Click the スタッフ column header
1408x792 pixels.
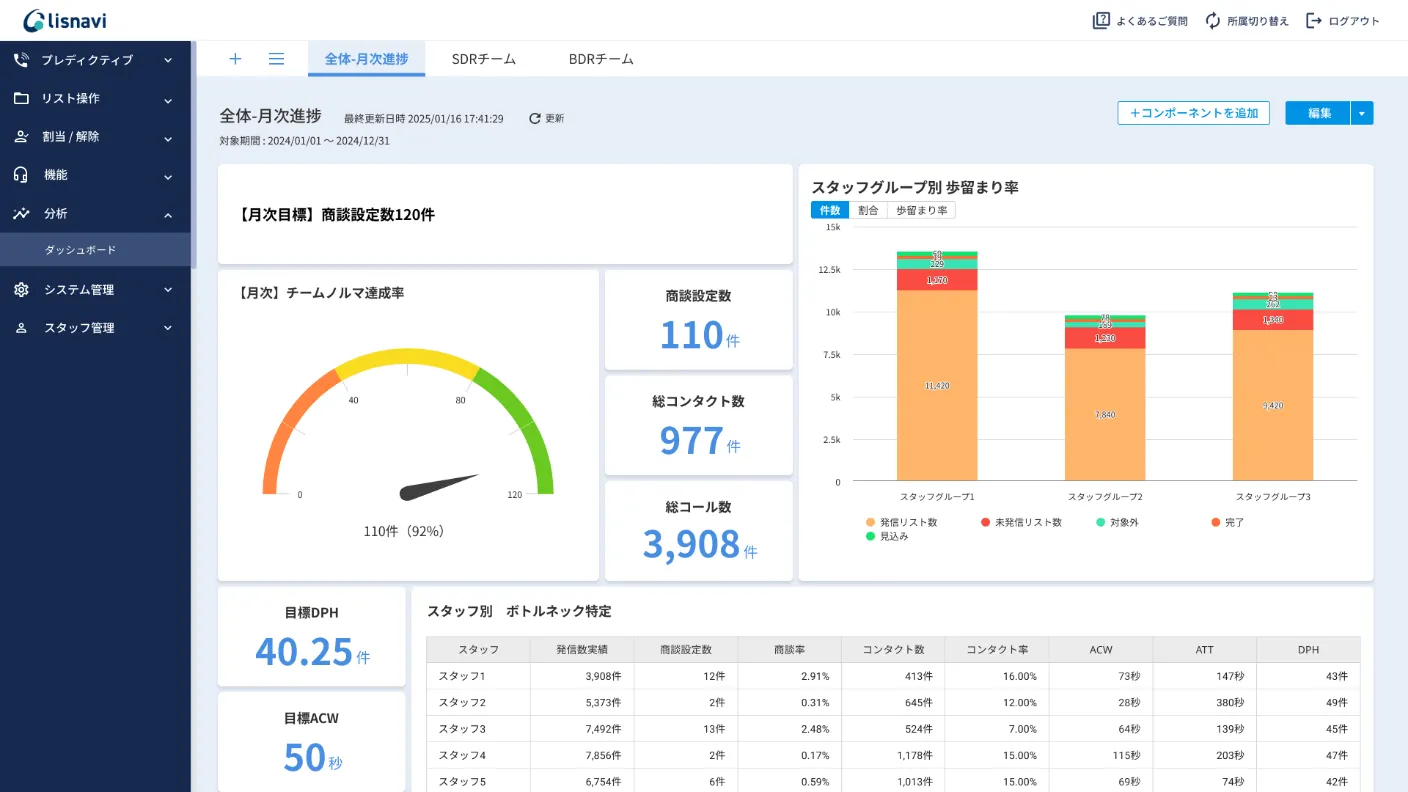click(478, 650)
